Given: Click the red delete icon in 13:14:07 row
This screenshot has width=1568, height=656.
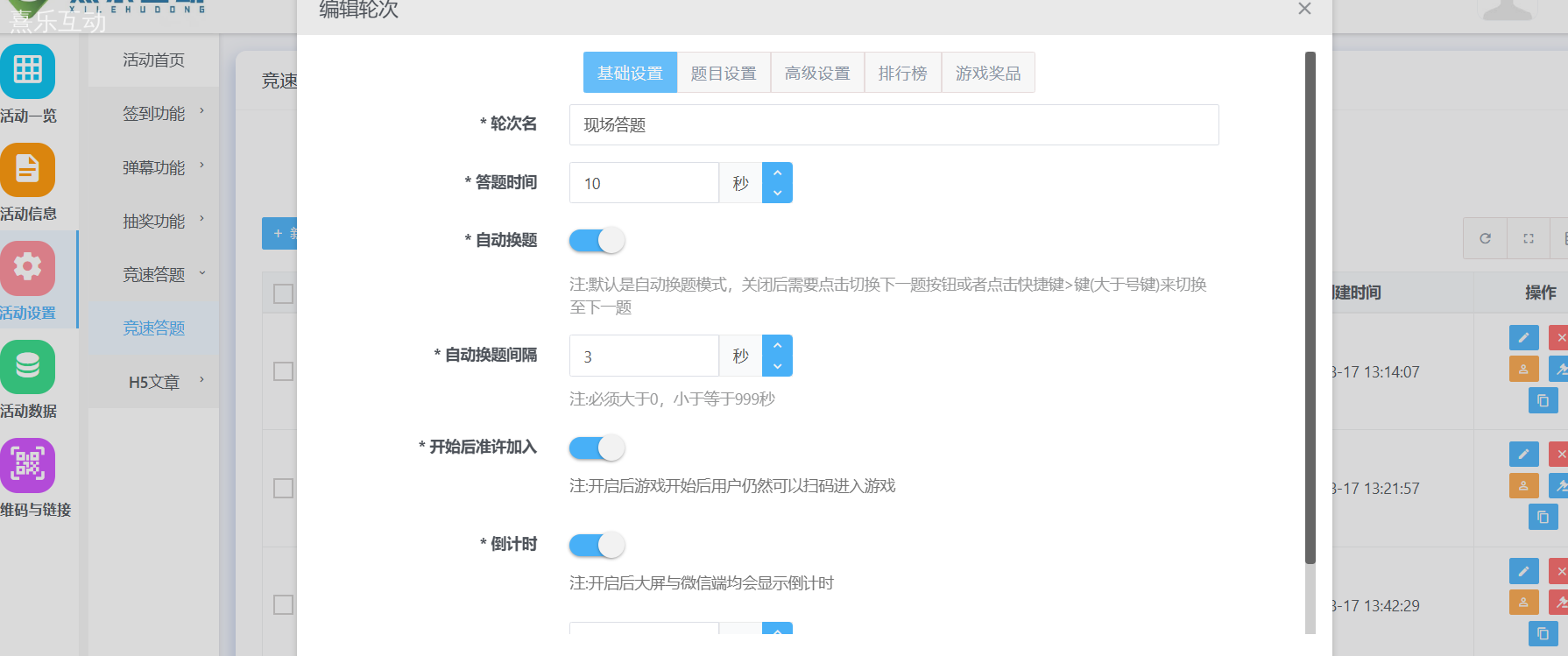Looking at the screenshot, I should 1559,337.
